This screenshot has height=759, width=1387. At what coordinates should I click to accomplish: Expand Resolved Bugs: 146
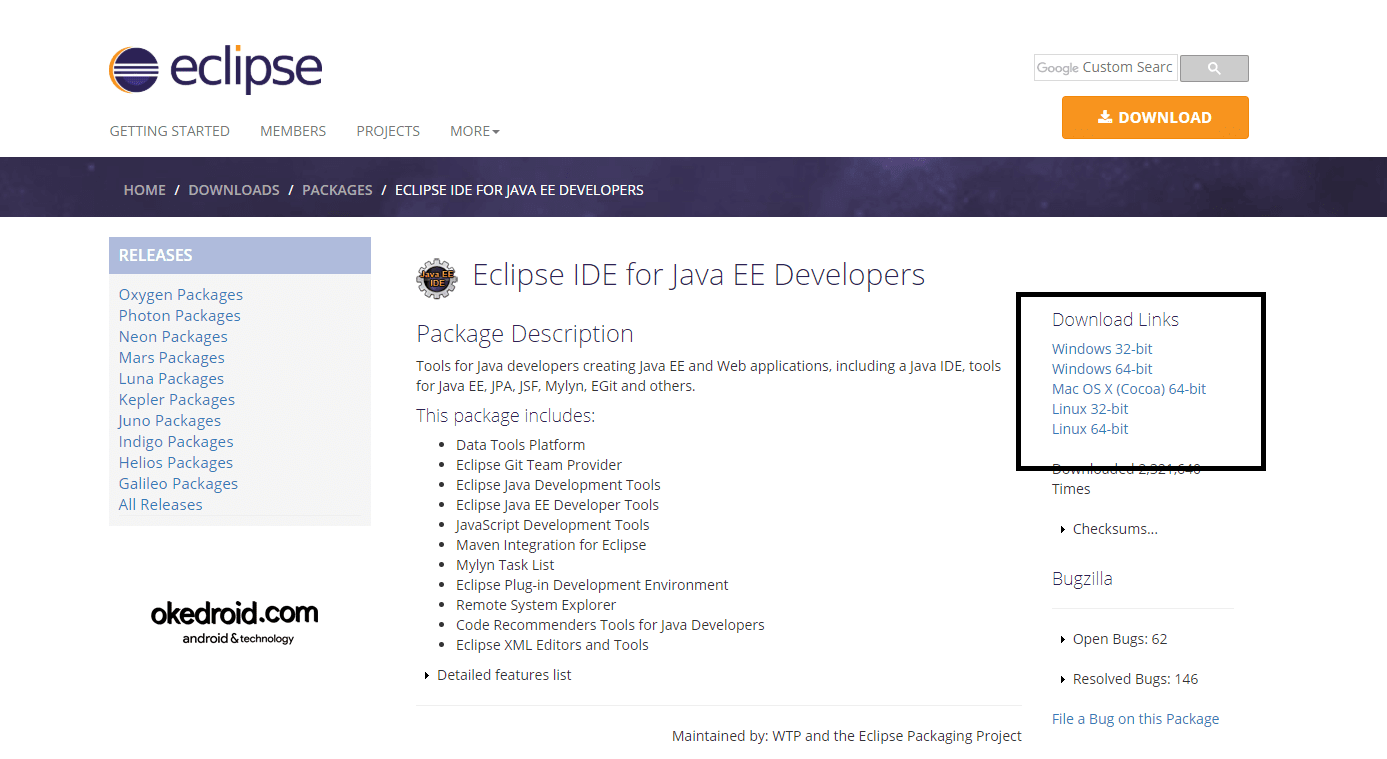point(1129,679)
